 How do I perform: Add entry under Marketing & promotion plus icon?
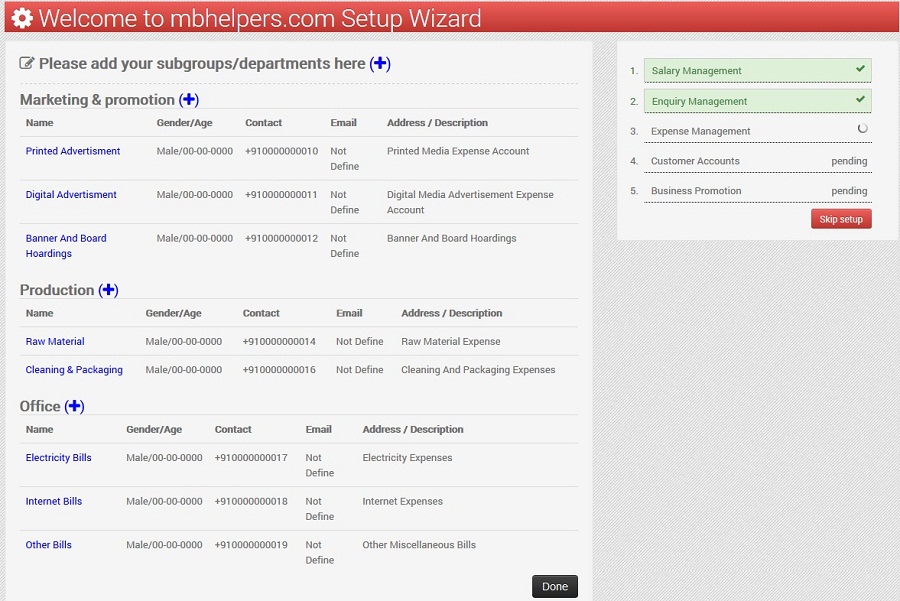click(x=189, y=100)
